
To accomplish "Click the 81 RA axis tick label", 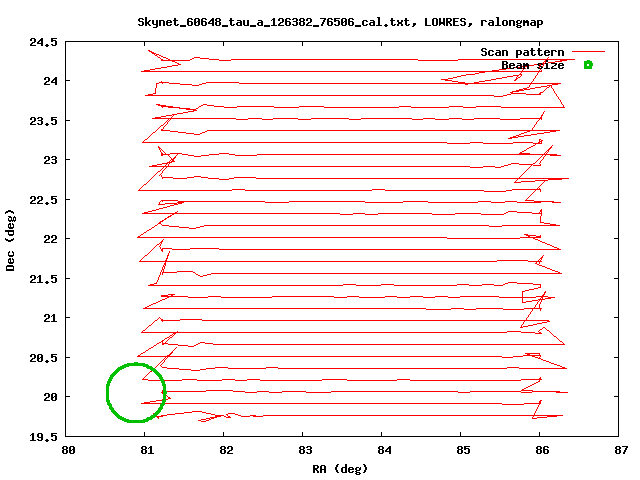I will (147, 450).
